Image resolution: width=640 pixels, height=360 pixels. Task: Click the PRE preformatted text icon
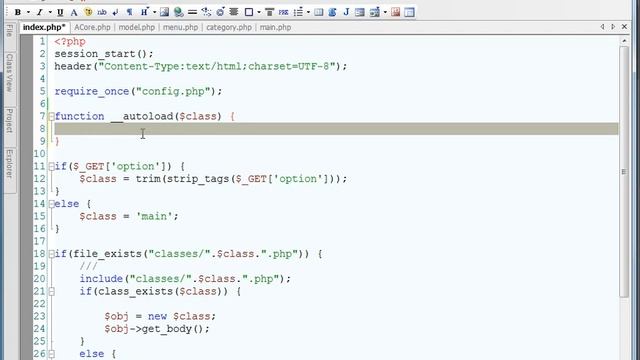(x=283, y=12)
